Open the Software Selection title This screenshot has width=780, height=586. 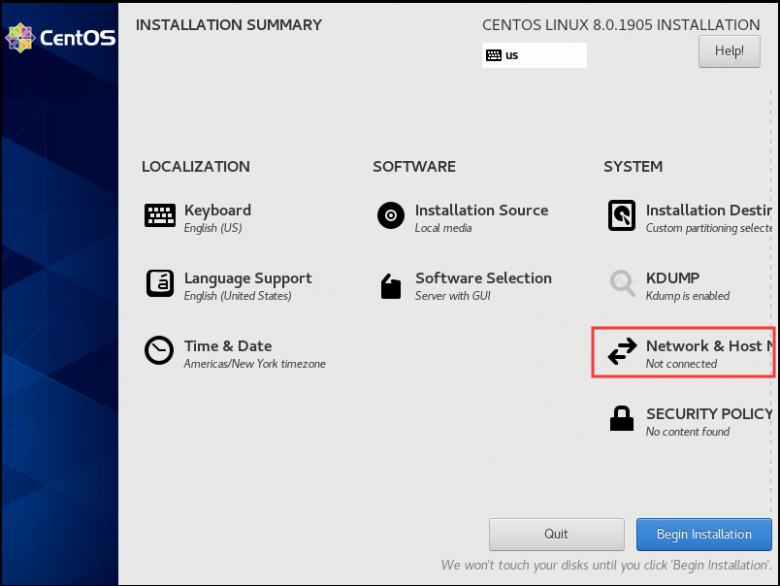[484, 278]
